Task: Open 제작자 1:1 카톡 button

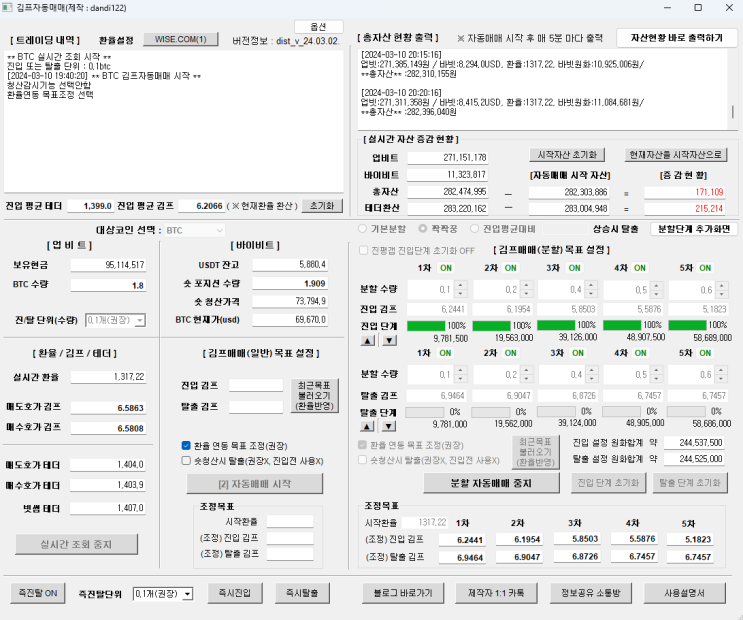Action: 496,593
